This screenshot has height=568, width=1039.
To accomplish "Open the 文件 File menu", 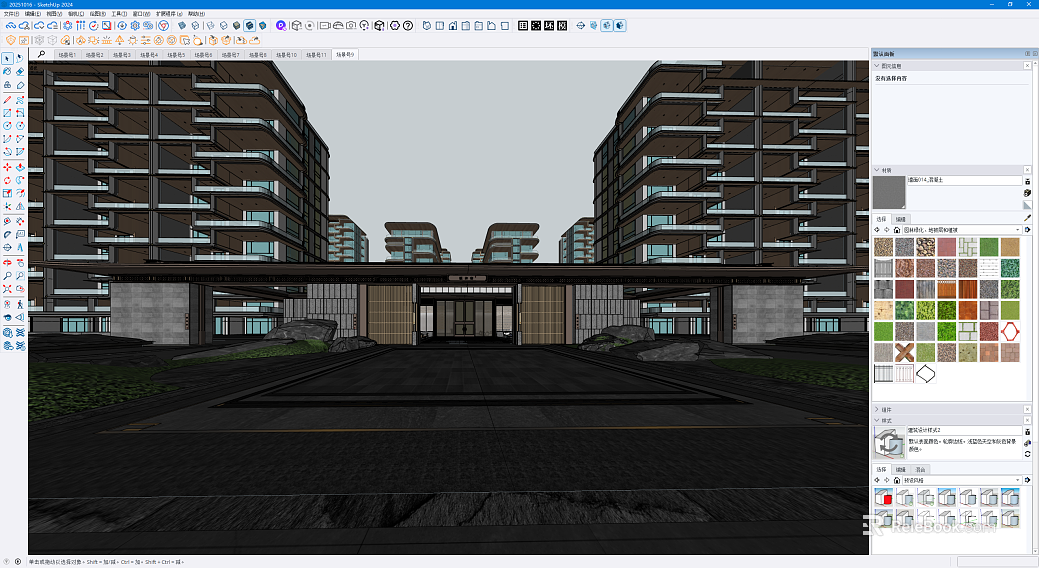I will (12, 13).
